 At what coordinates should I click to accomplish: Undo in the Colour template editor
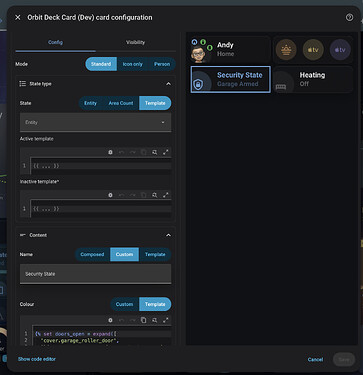click(121, 320)
